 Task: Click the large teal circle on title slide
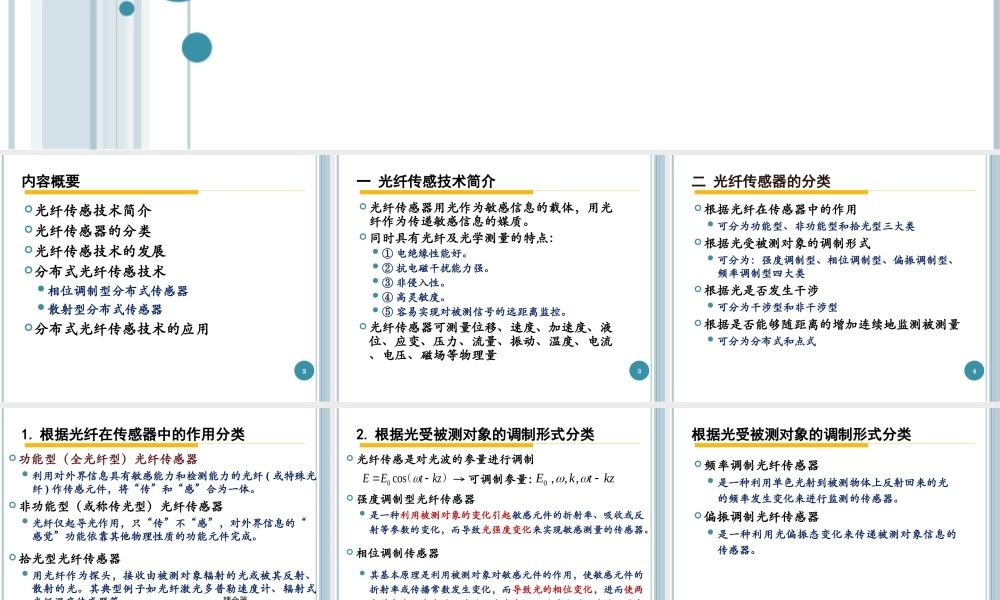tap(196, 46)
